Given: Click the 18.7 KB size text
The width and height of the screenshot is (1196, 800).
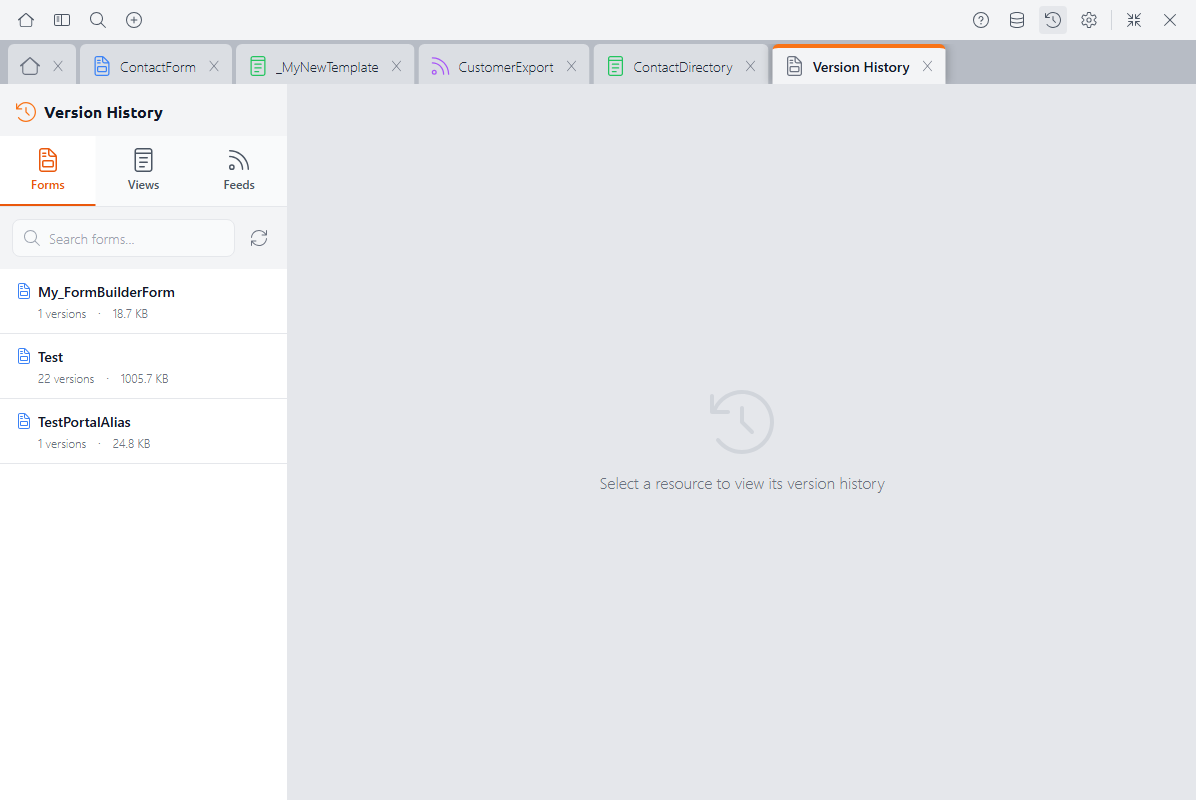Looking at the screenshot, I should click(x=130, y=313).
